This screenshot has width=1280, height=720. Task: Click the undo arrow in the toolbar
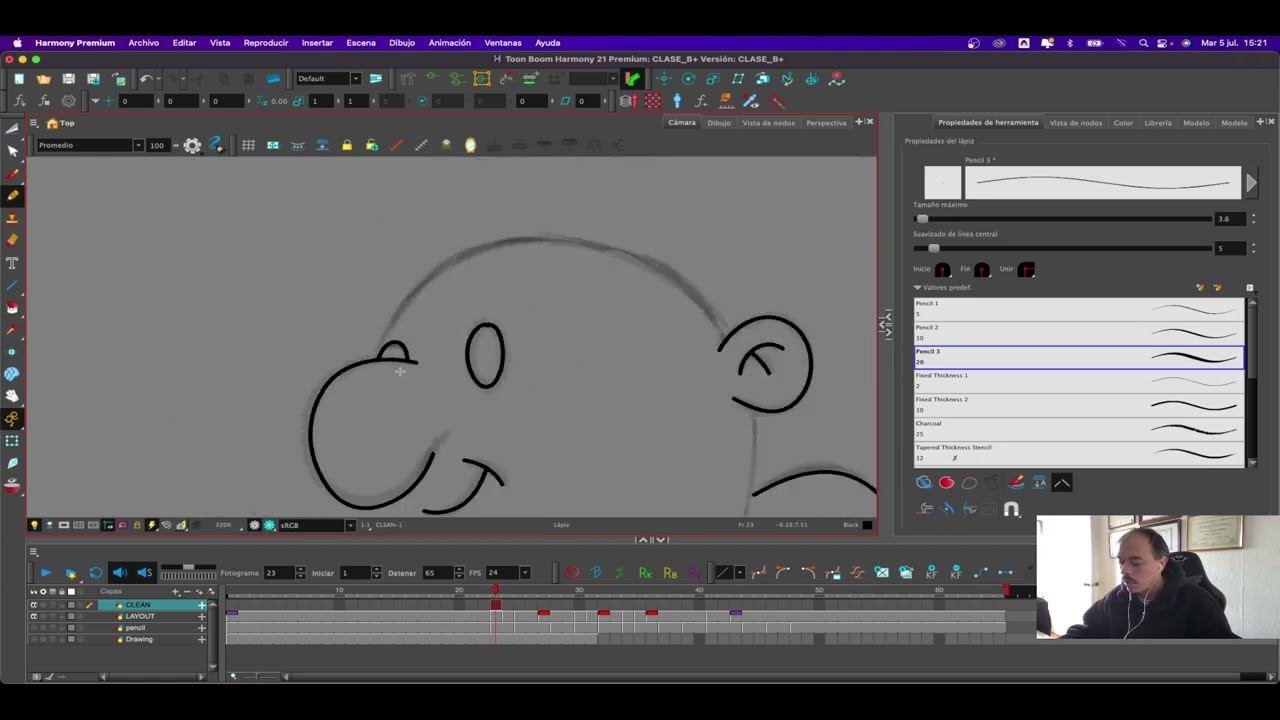(146, 79)
